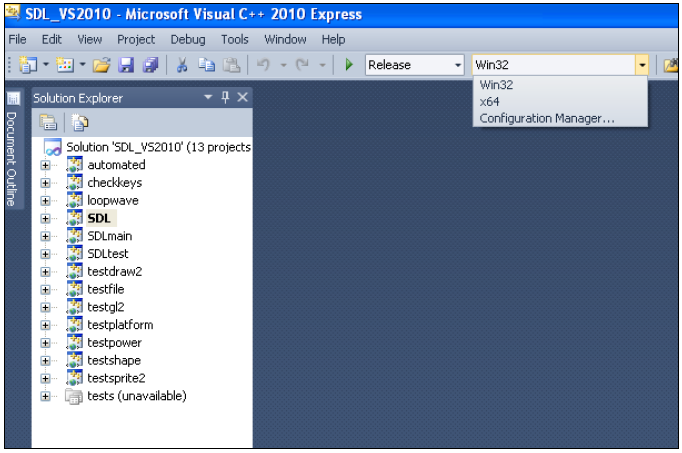Expand the tests (unavailable) node
682x453 pixels.
click(x=45, y=396)
